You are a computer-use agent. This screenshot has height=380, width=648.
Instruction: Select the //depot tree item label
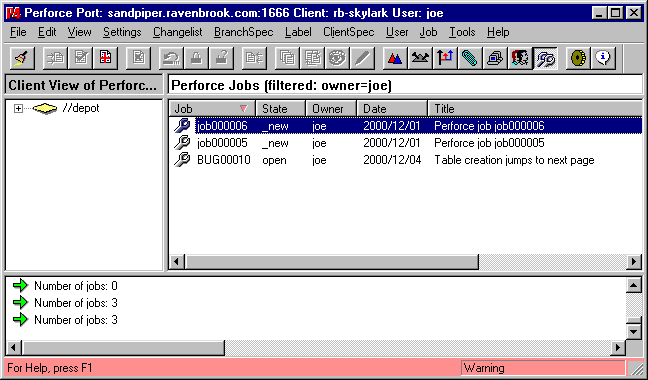pyautogui.click(x=81, y=109)
